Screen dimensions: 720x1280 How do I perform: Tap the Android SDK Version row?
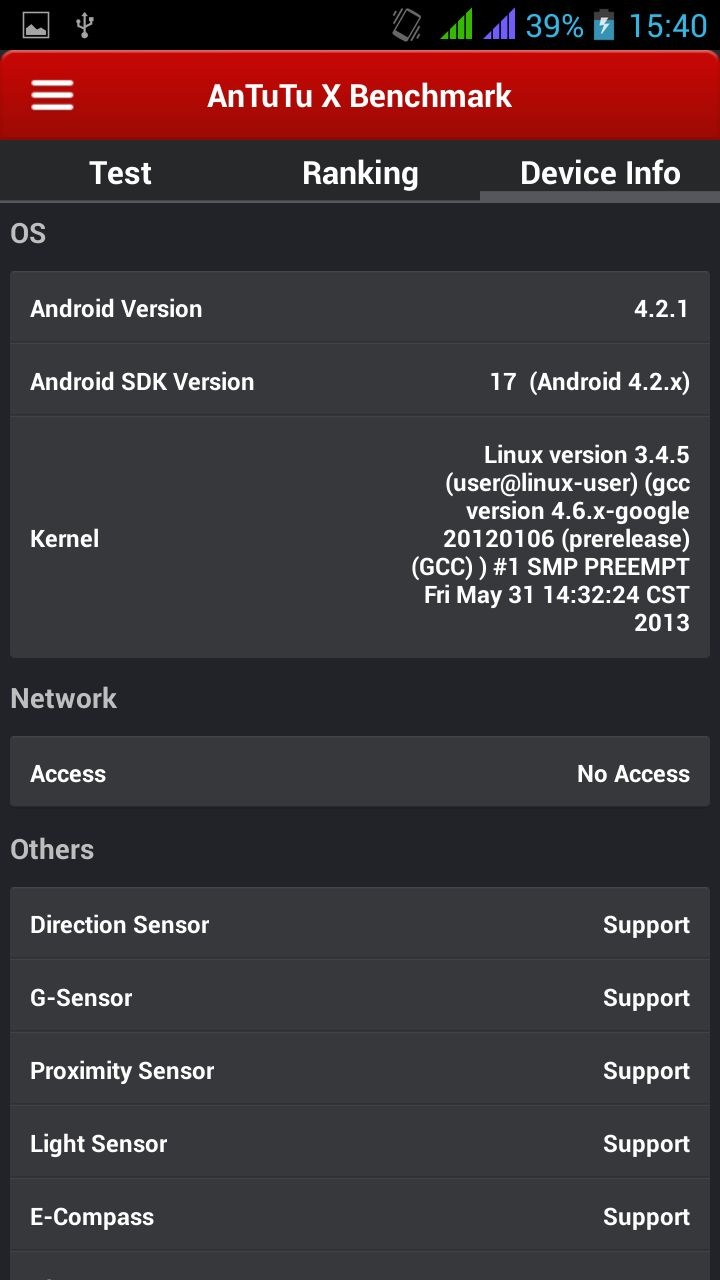coord(360,381)
